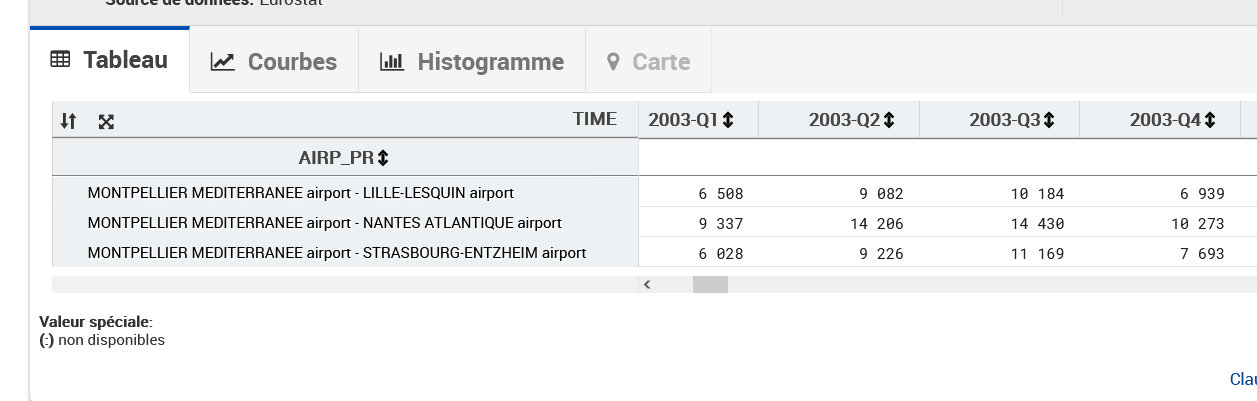
Task: Open the Histogramme tab
Action: [472, 62]
